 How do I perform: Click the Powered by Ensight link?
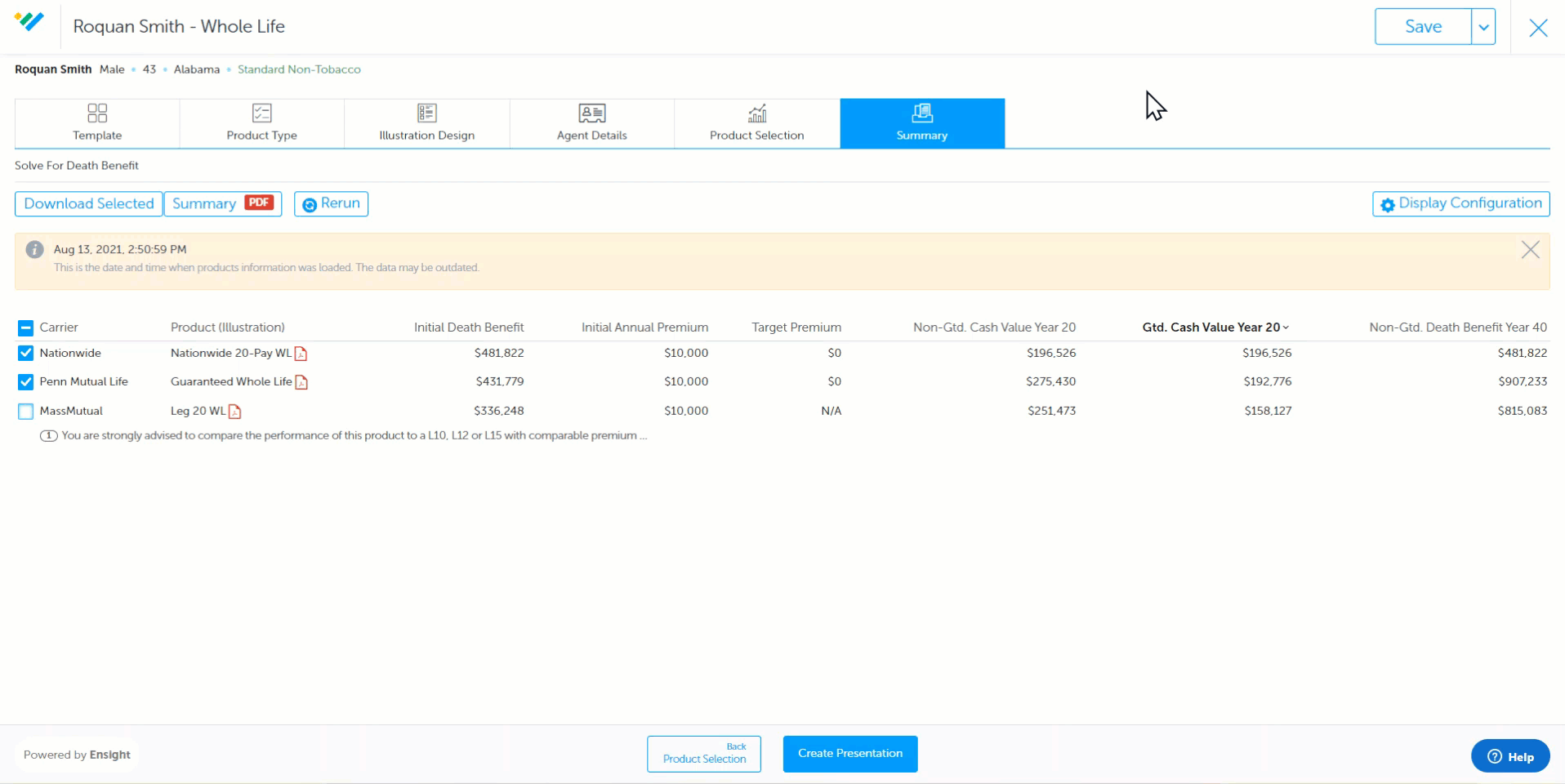pos(77,755)
